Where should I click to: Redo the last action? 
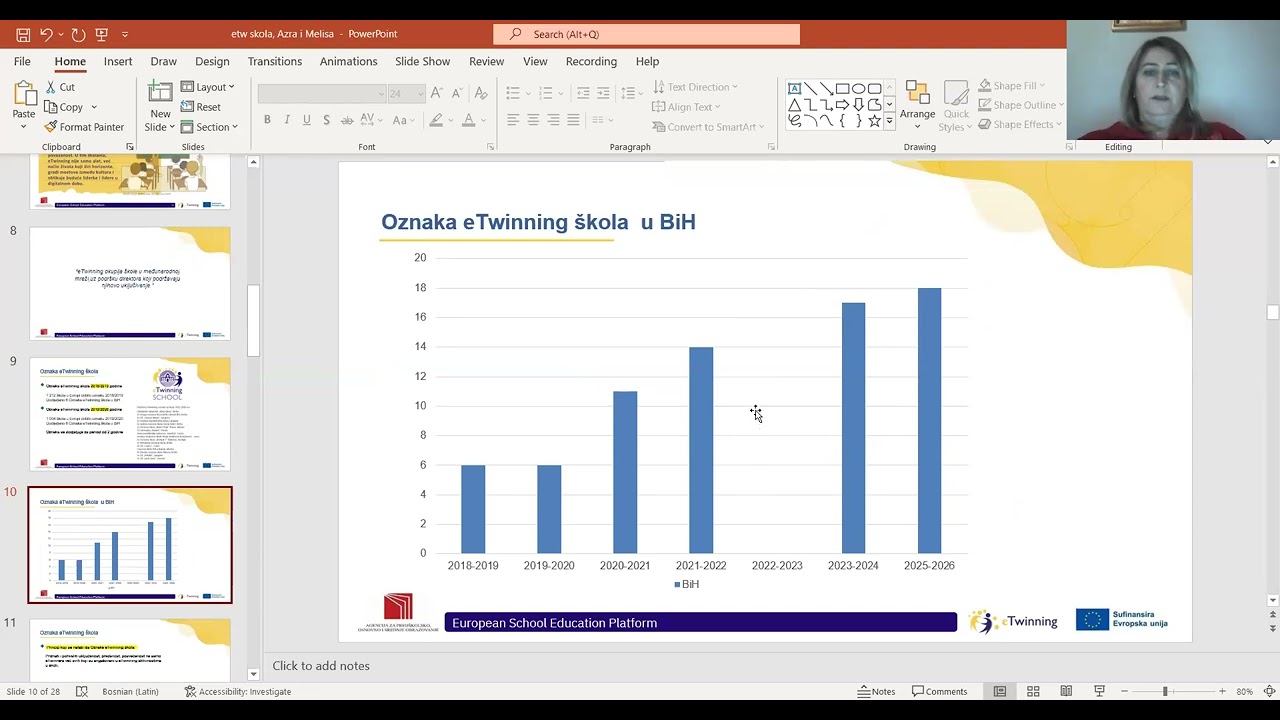78,34
